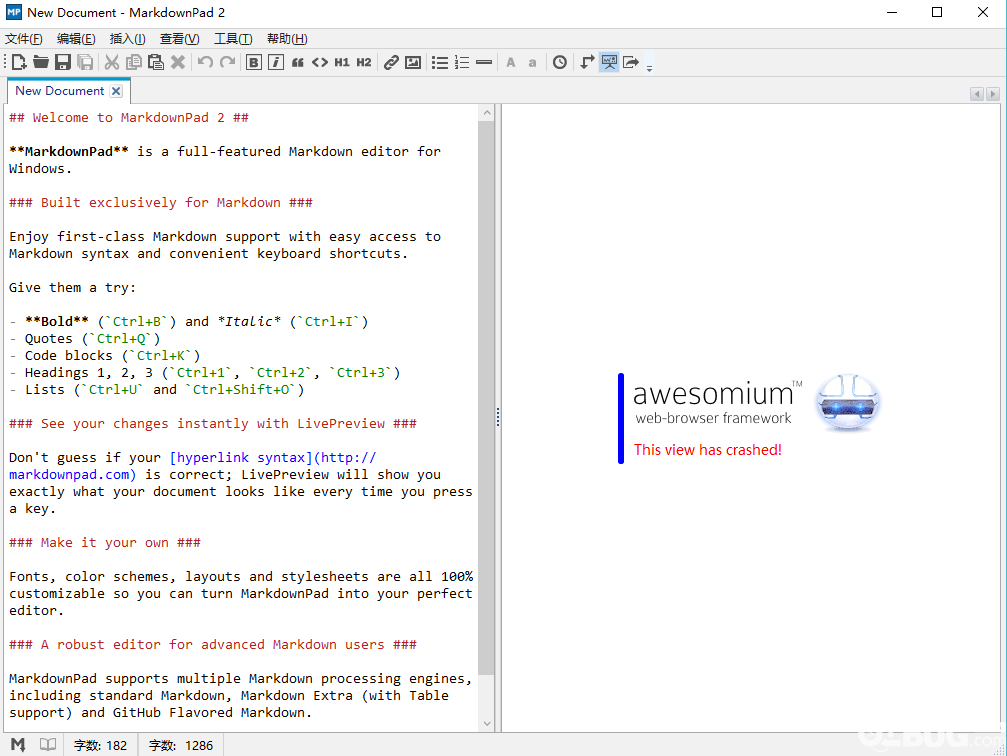Screen dimensions: 1007x756
Task: Click the tab scroll right arrow
Action: coord(993,94)
